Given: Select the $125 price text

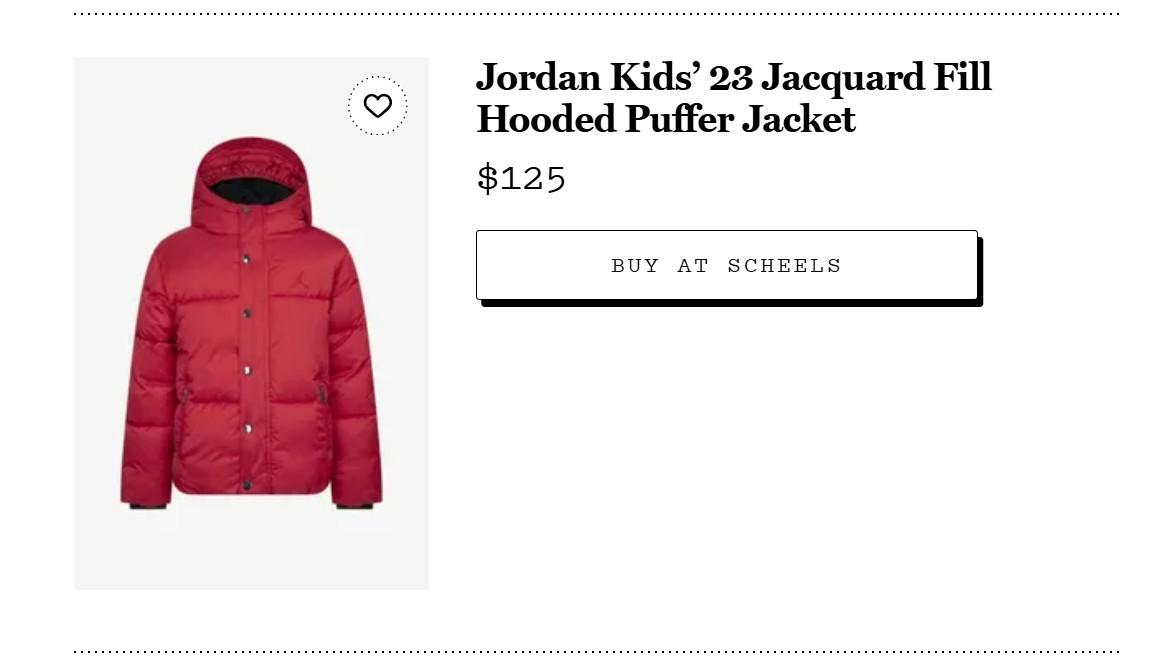Looking at the screenshot, I should (x=521, y=178).
